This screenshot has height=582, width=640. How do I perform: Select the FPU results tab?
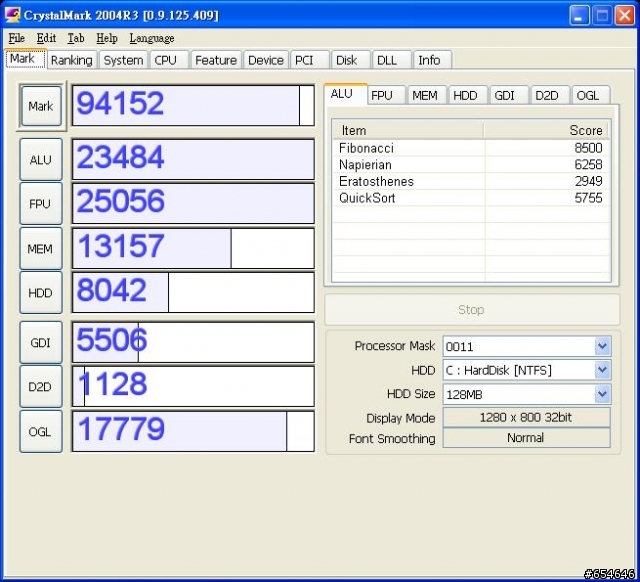[386, 95]
